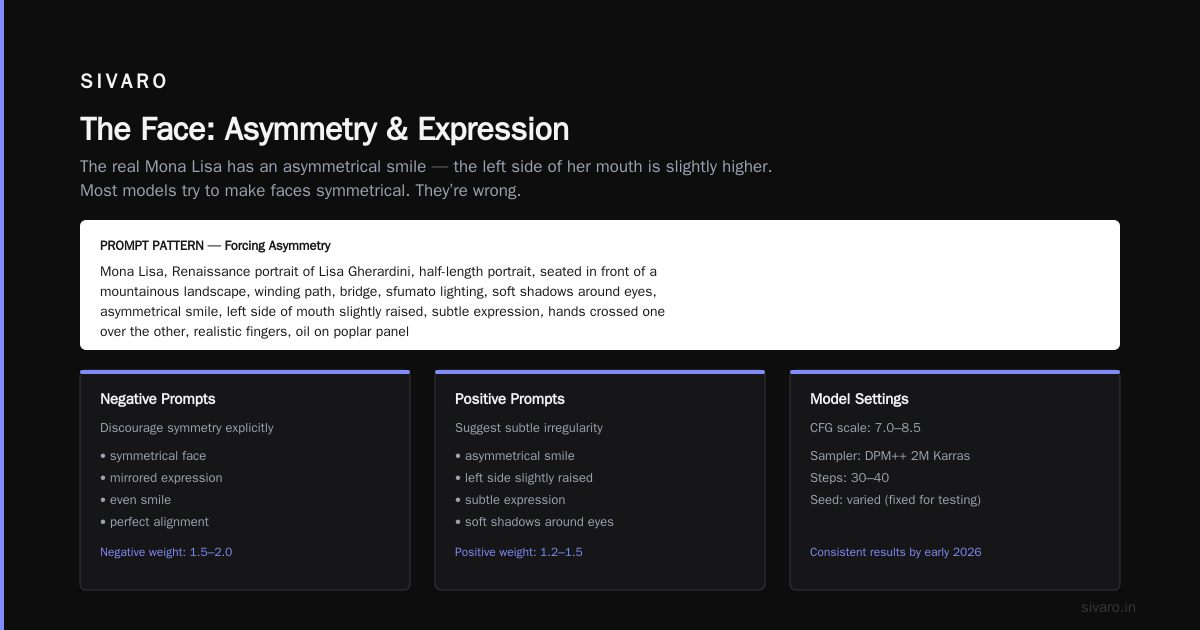Click the 'Sampler: DPM++ 2M Karras' setting
The width and height of the screenshot is (1200, 630).
(890, 456)
